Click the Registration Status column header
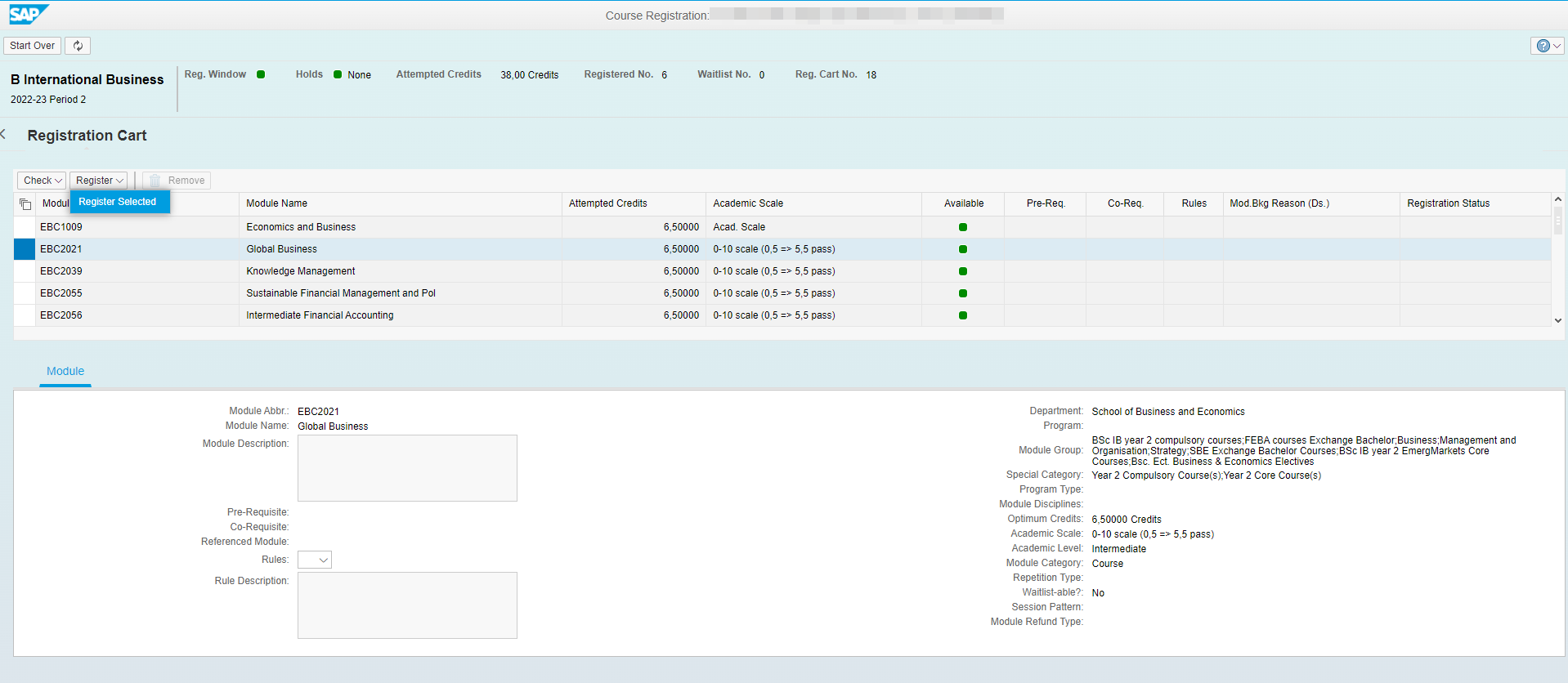This screenshot has height=683, width=1568. (x=1475, y=203)
